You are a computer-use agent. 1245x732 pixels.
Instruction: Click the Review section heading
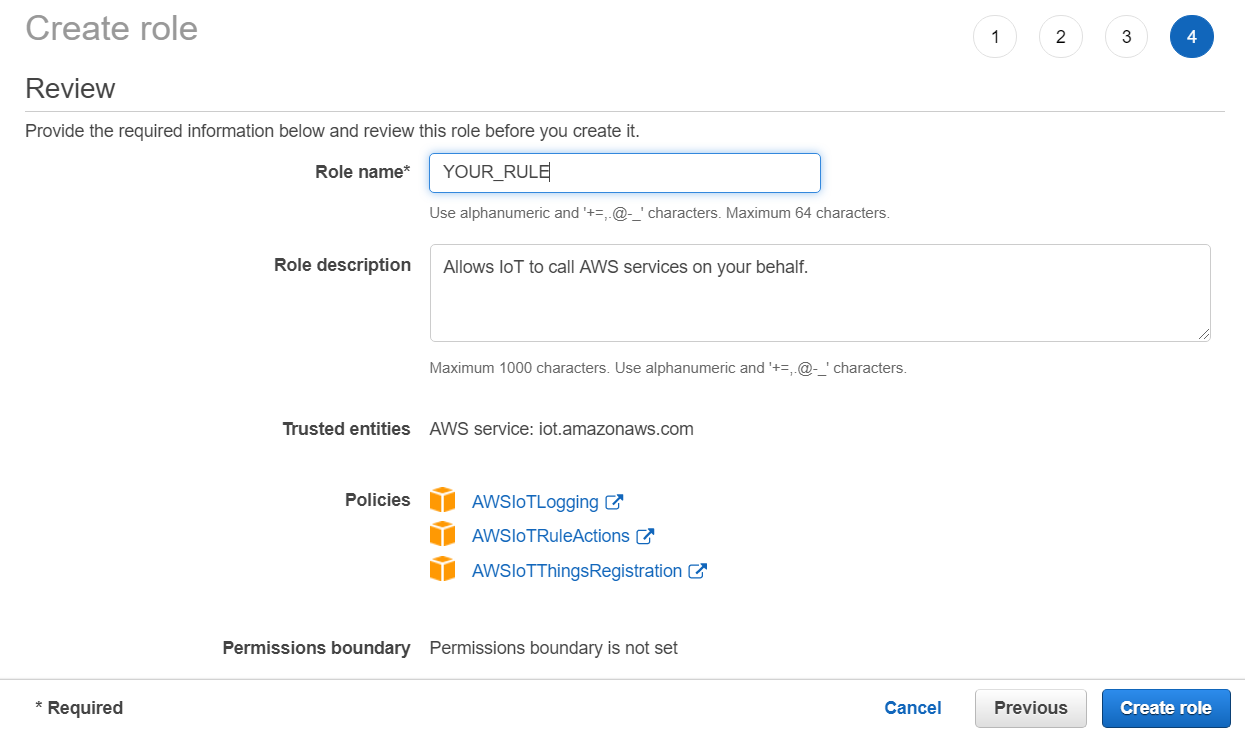pos(70,88)
